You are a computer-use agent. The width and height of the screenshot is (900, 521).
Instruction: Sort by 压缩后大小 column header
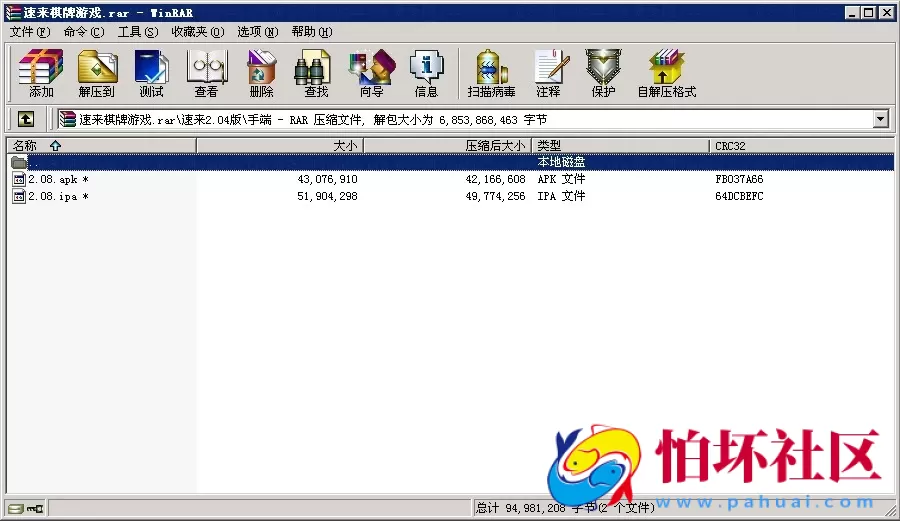tap(448, 146)
